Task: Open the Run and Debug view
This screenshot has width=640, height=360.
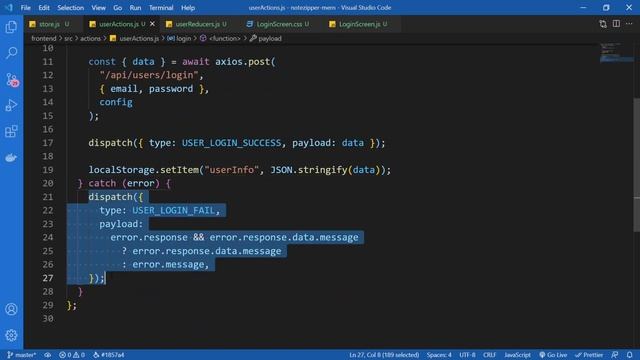Action: tap(11, 105)
